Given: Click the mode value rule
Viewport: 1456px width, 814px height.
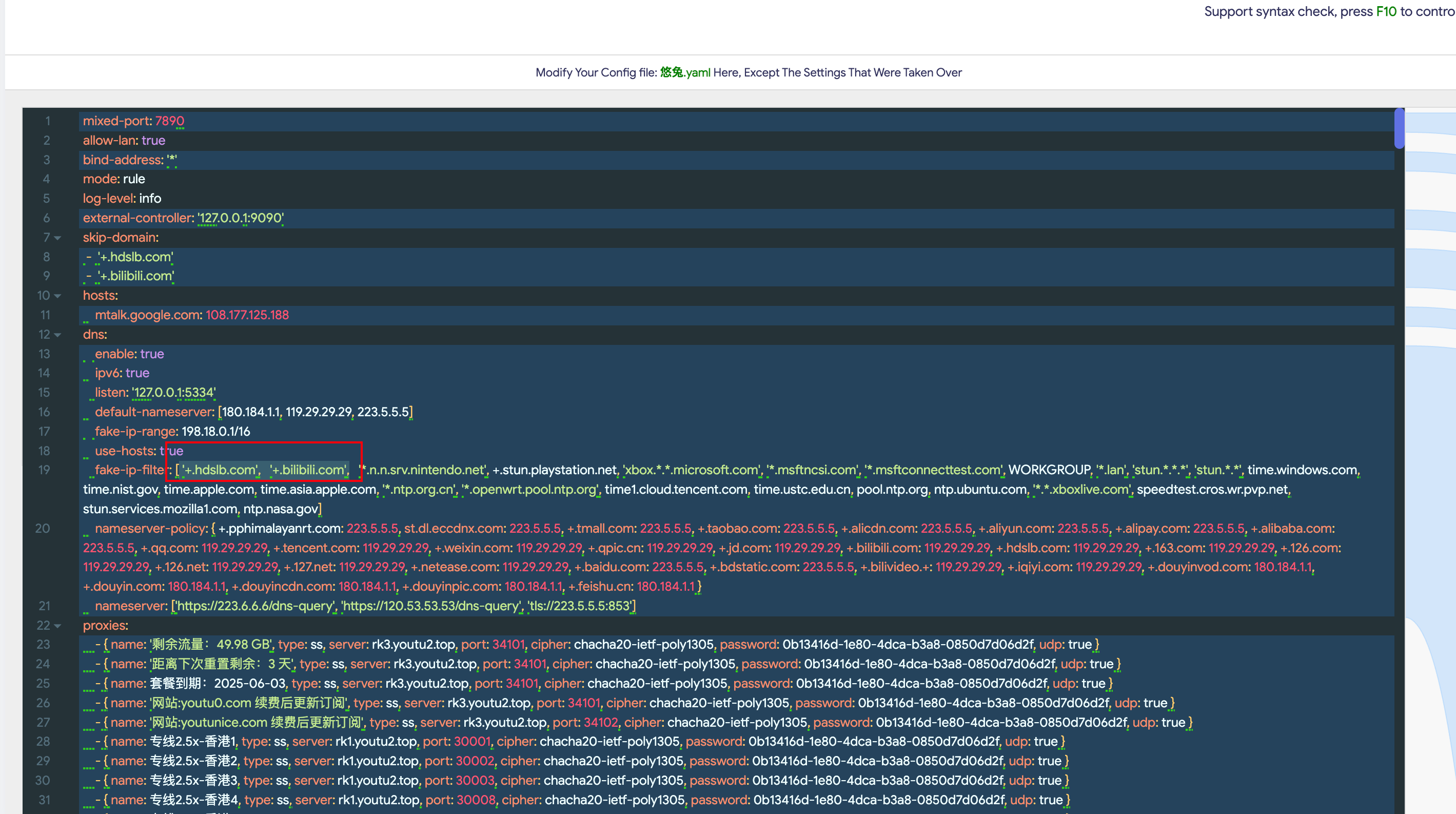Looking at the screenshot, I should coord(134,179).
